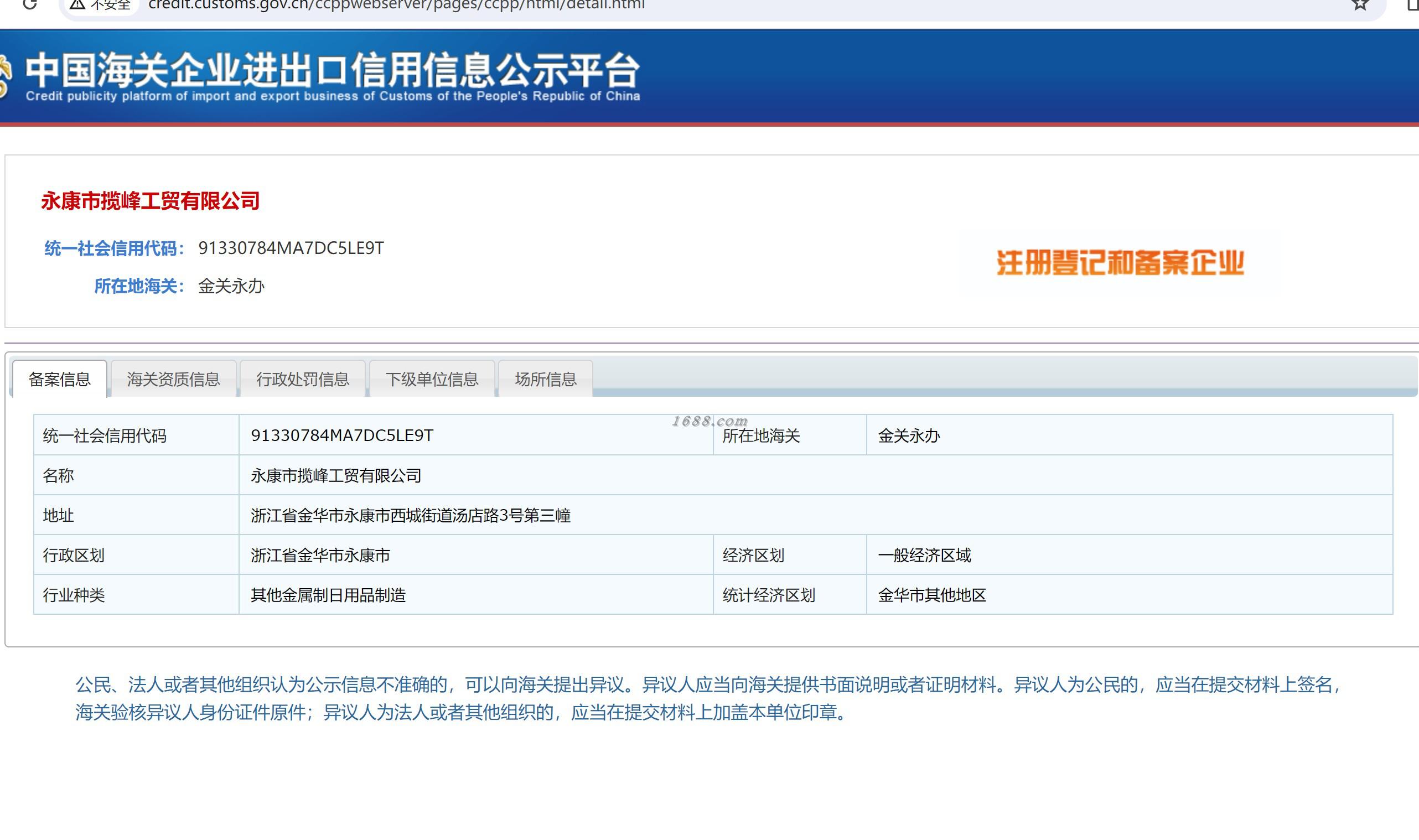Click the 一般经济区域 cell

pyautogui.click(x=1129, y=554)
